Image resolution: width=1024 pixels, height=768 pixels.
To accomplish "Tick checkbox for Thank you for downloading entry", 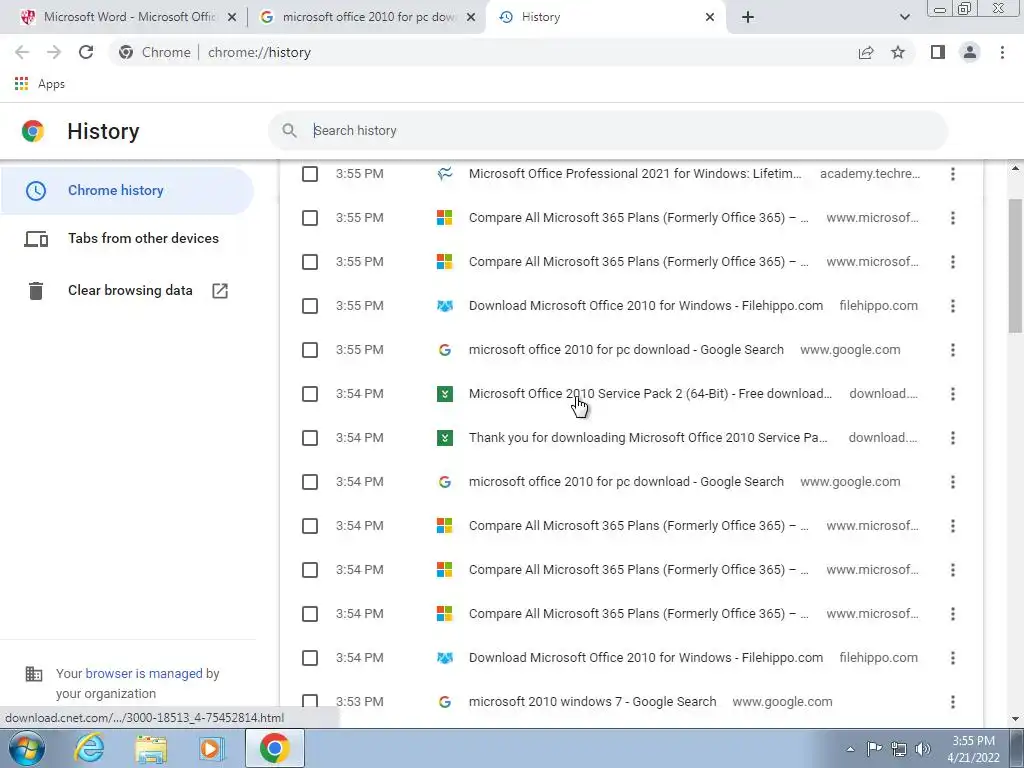I will [x=310, y=438].
